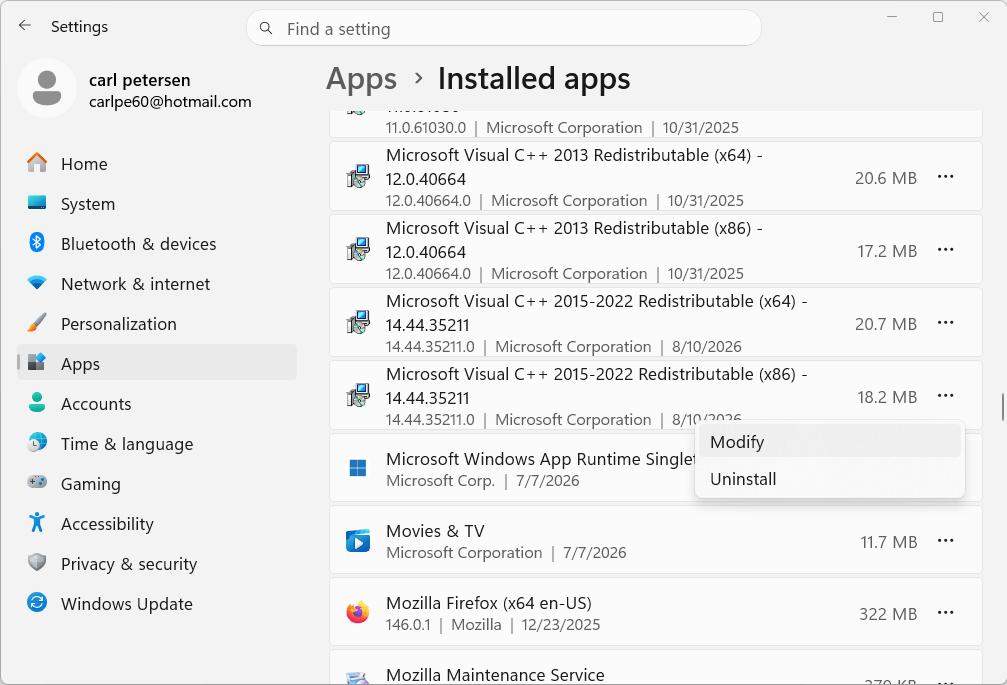Click the search magnifier icon
The height and width of the screenshot is (685, 1007).
pos(265,28)
